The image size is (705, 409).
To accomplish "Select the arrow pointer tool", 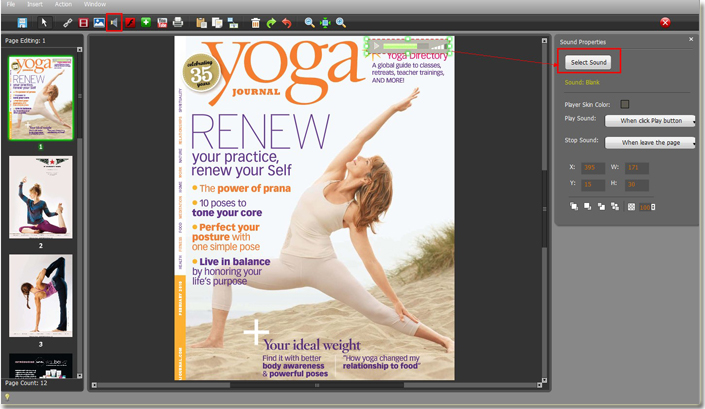I will [44, 22].
